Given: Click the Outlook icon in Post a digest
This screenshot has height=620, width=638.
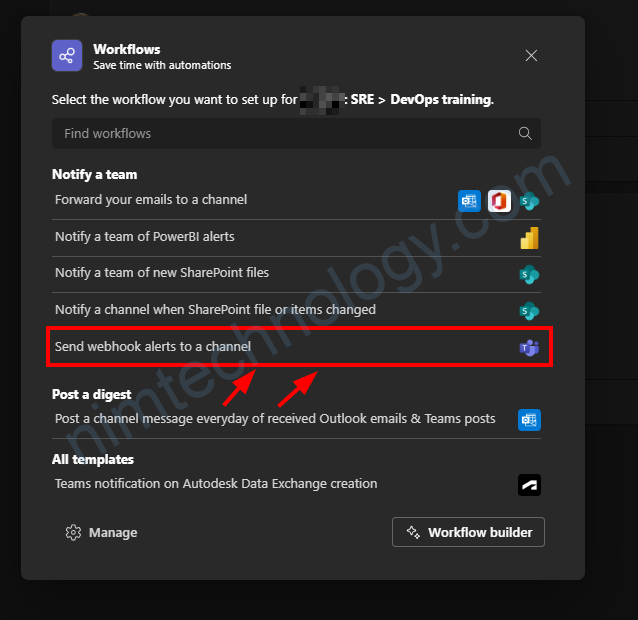Looking at the screenshot, I should point(529,420).
